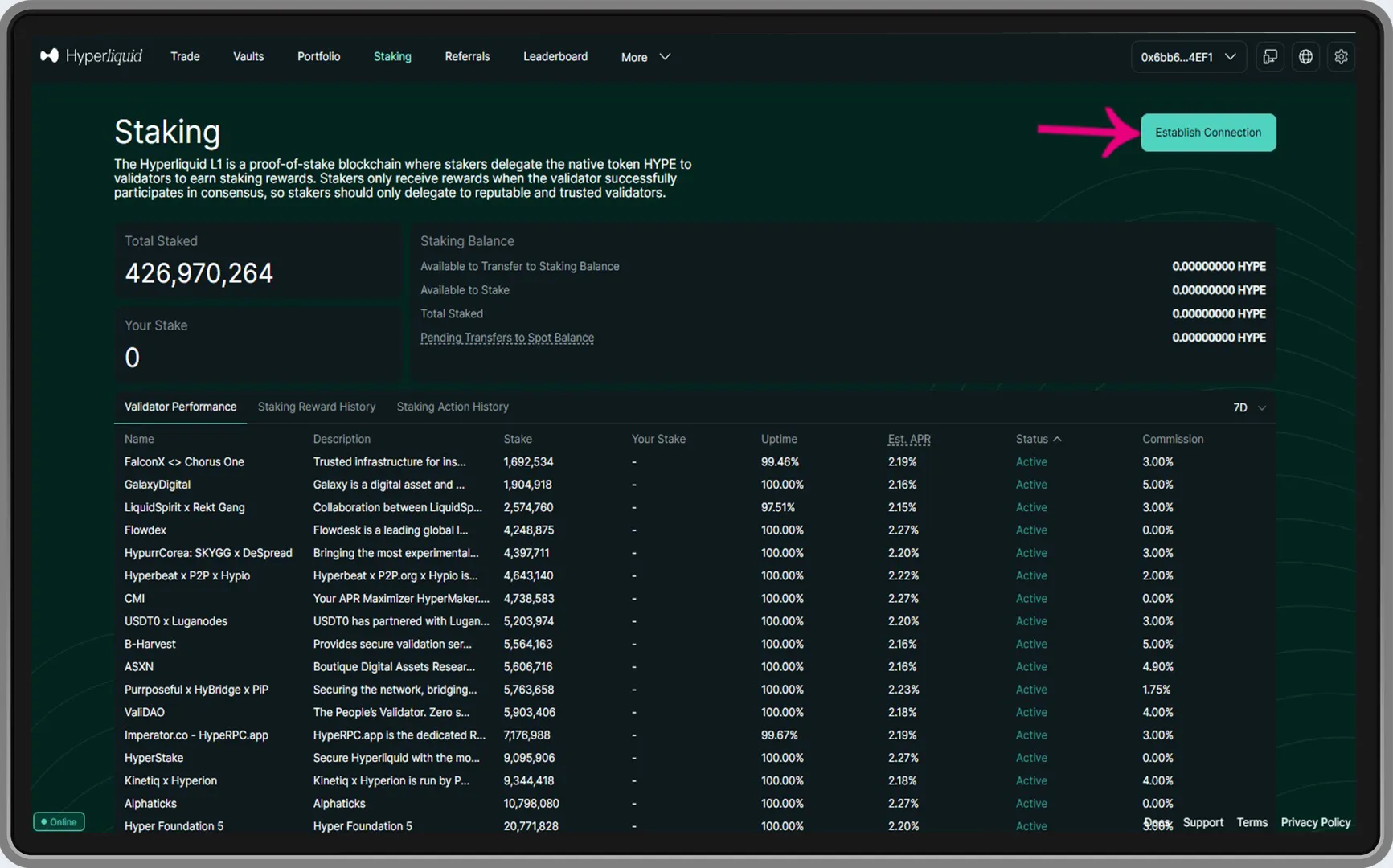Switch to Staking Reward History tab
The height and width of the screenshot is (868, 1393).
coord(317,407)
